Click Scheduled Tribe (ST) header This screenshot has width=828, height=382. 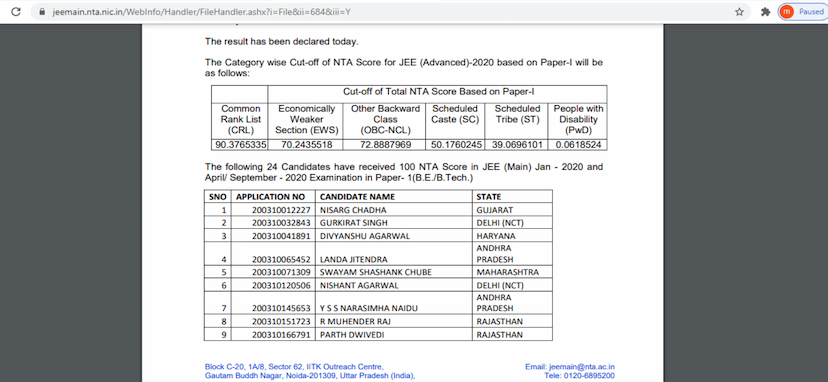pyautogui.click(x=517, y=114)
